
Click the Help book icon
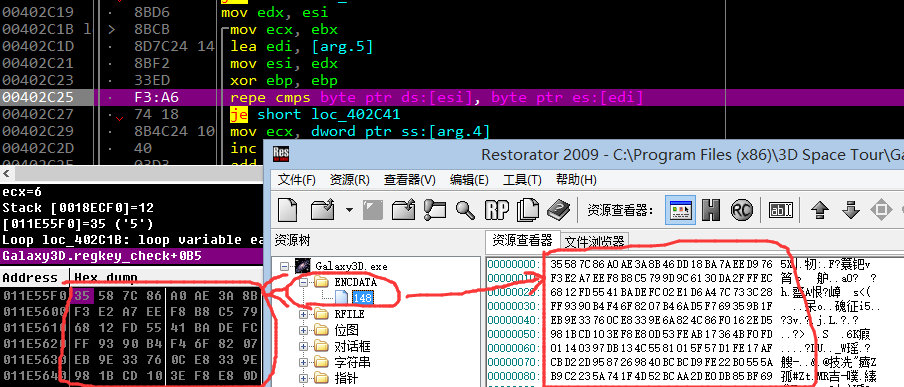pyautogui.click(x=558, y=210)
